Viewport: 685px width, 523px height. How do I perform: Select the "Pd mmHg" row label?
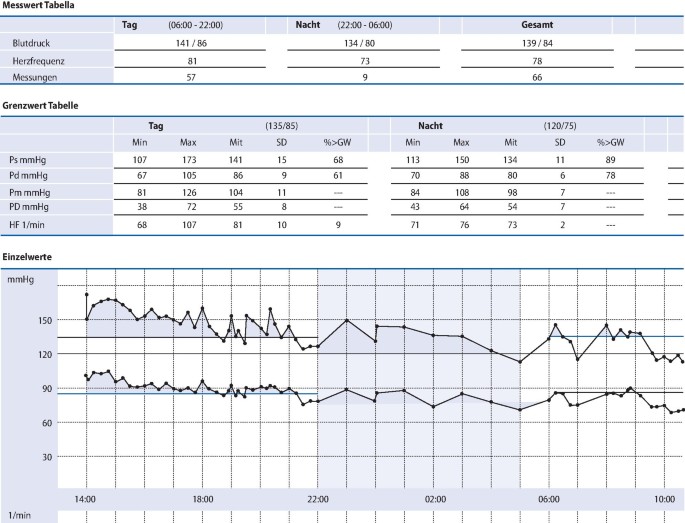pos(28,176)
